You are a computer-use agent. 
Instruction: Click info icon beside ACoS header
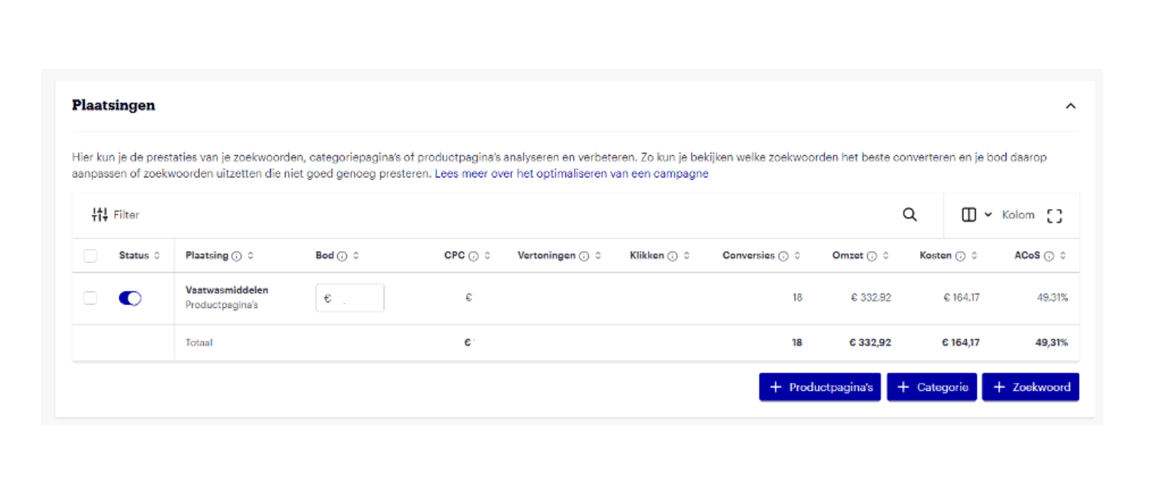(1049, 256)
